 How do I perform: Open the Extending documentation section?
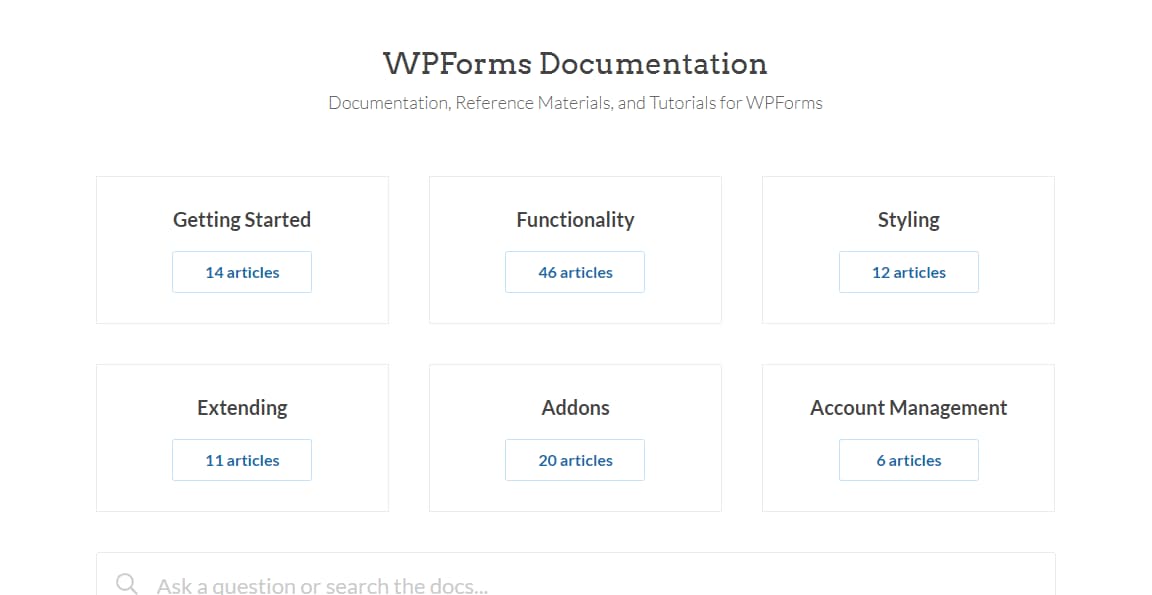click(242, 437)
